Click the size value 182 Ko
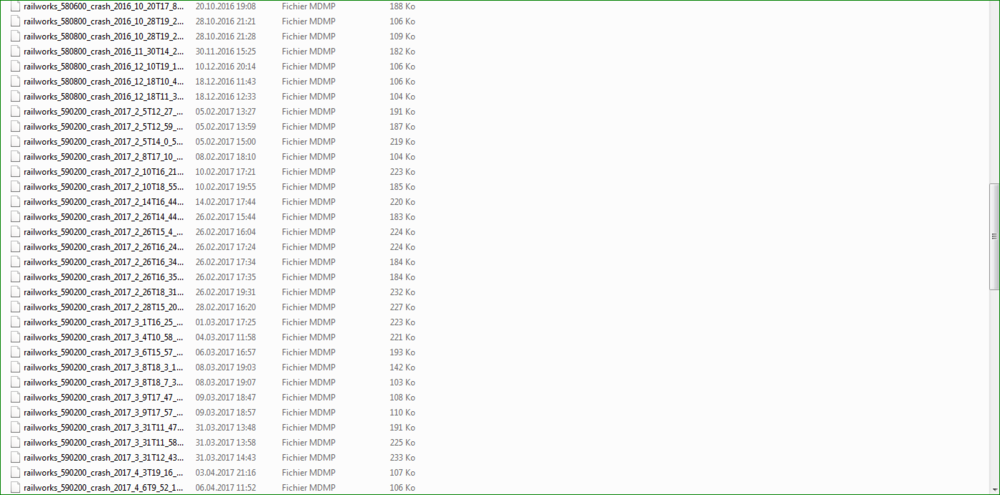Screen dimensions: 1000x495 [402, 51]
